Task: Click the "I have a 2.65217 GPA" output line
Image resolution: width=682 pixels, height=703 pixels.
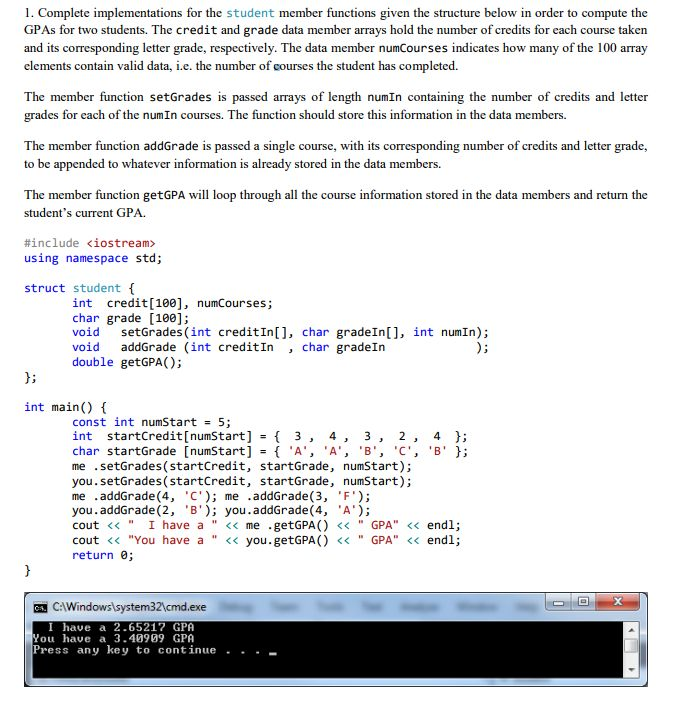Action: pyautogui.click(x=121, y=627)
